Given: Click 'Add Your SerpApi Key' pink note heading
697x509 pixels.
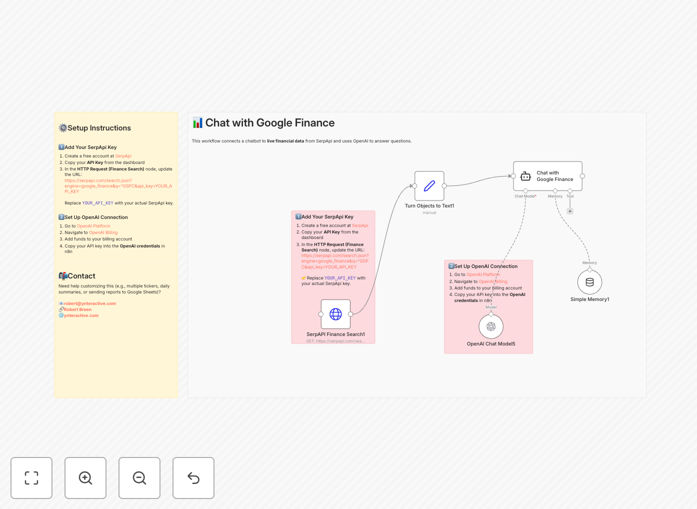Looking at the screenshot, I should tap(327, 217).
